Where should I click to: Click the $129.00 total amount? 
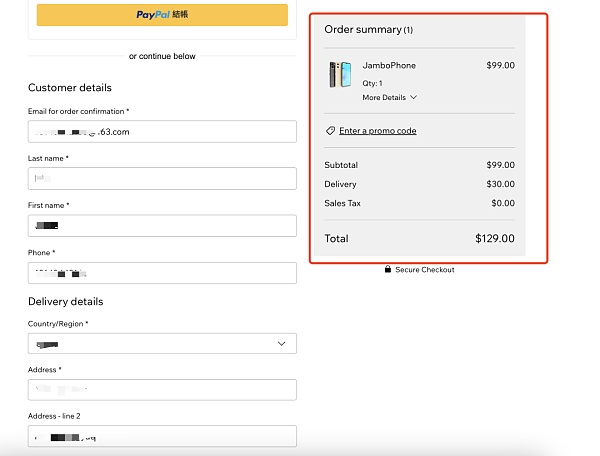pyautogui.click(x=494, y=239)
